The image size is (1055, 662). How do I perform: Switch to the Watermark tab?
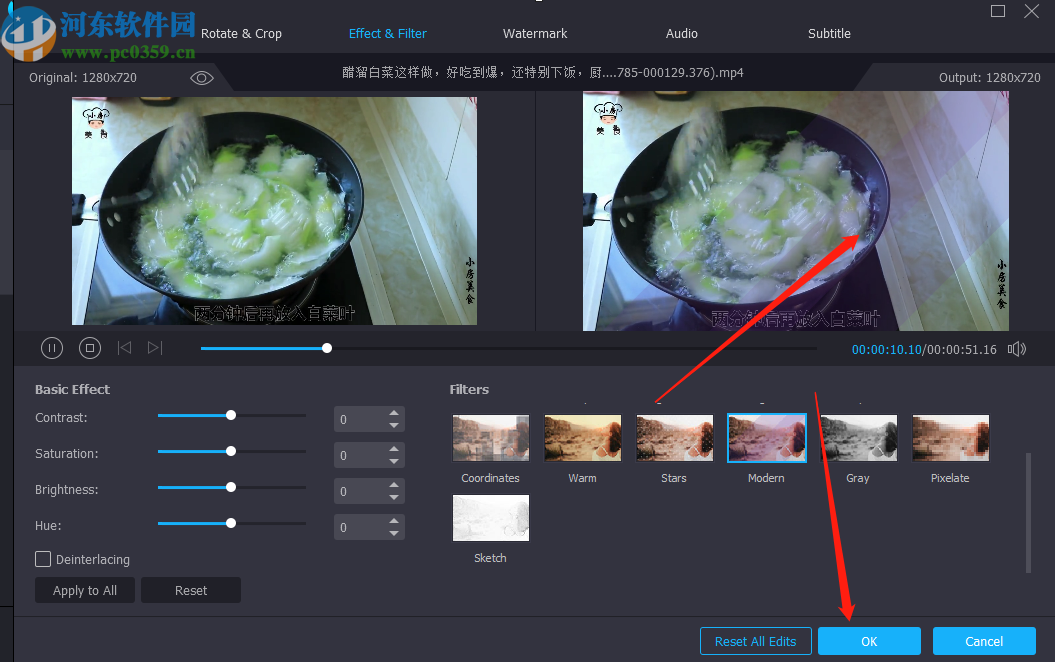click(x=534, y=33)
